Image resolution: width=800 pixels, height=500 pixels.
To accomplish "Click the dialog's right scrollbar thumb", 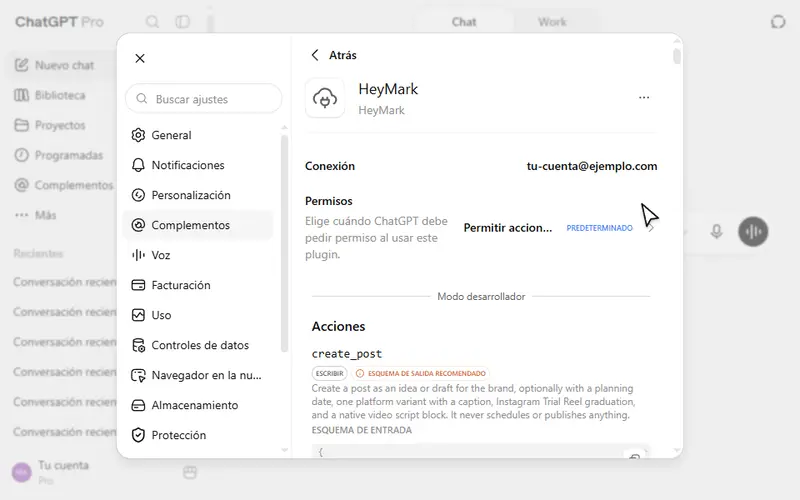I will pos(677,56).
